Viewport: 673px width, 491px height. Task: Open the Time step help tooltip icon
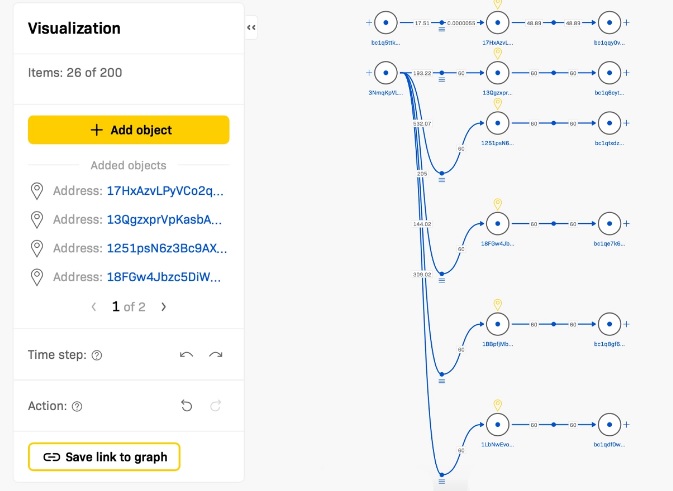(x=97, y=355)
